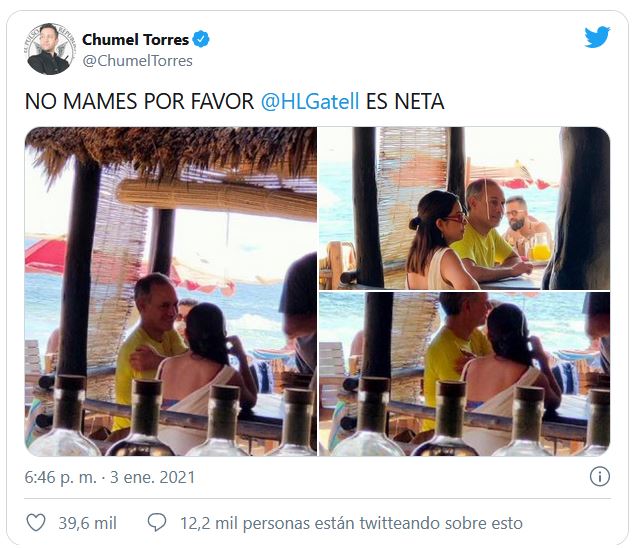The image size is (642, 548).
Task: Open the @HLGatell mention link
Action: [310, 101]
